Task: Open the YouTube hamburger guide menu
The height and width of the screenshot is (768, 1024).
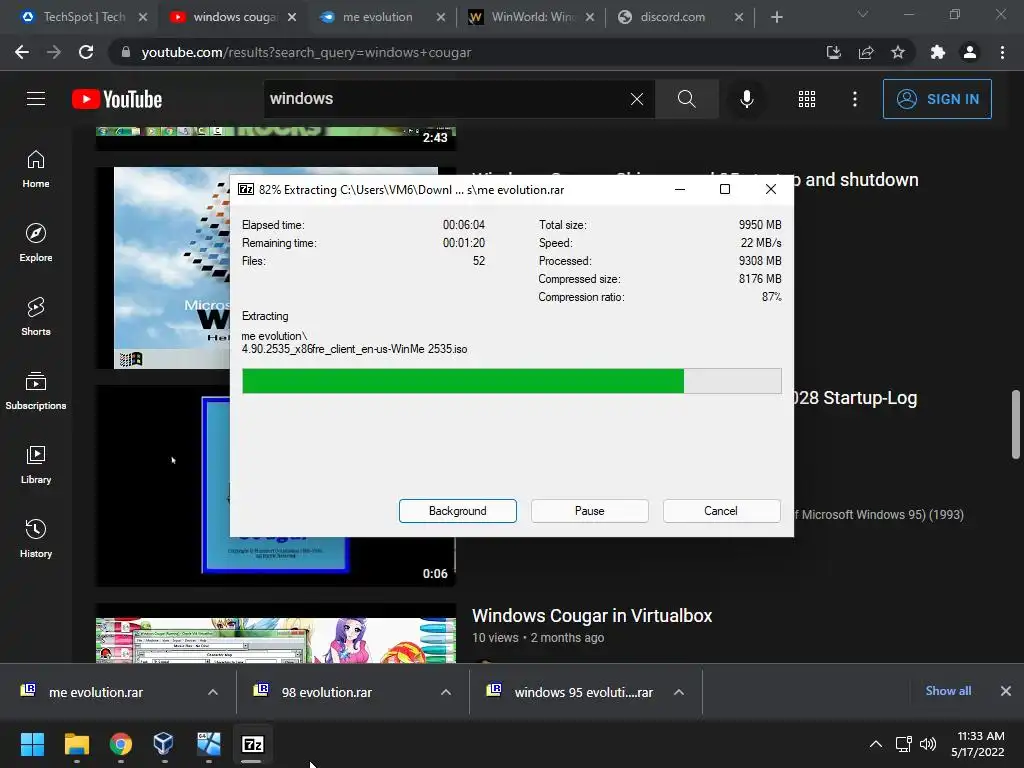Action: (36, 99)
